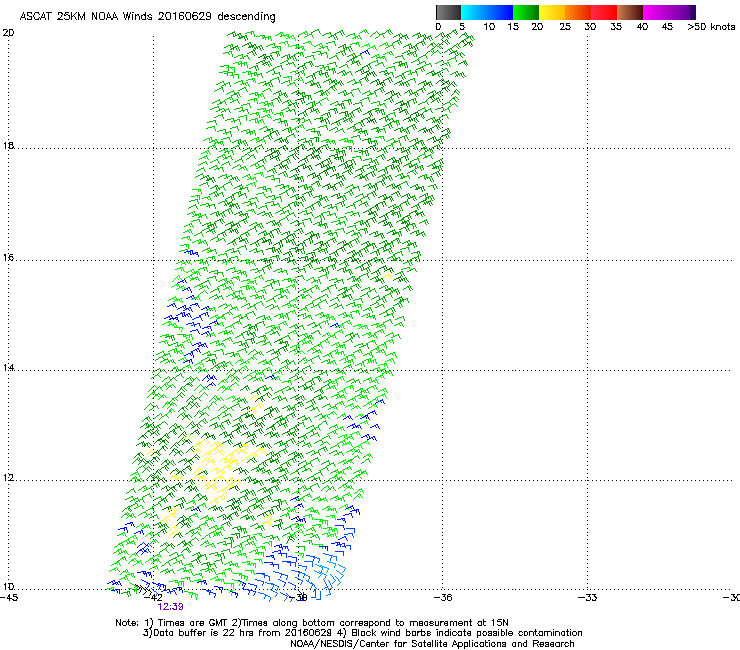This screenshot has width=740, height=650.
Task: Click the brown 35-40 knots color segment
Action: click(630, 12)
